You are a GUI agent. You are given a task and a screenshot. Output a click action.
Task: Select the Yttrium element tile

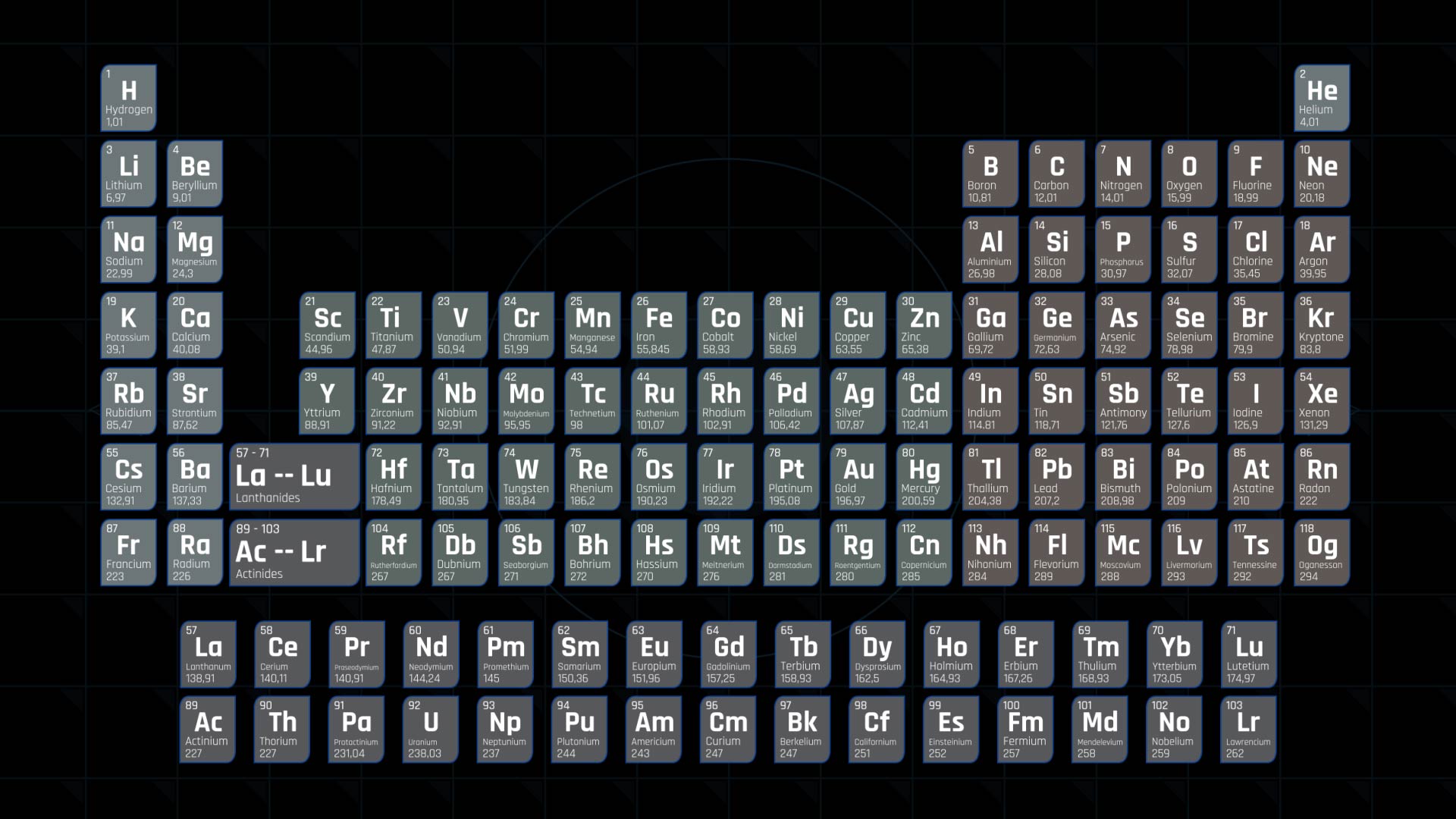328,401
